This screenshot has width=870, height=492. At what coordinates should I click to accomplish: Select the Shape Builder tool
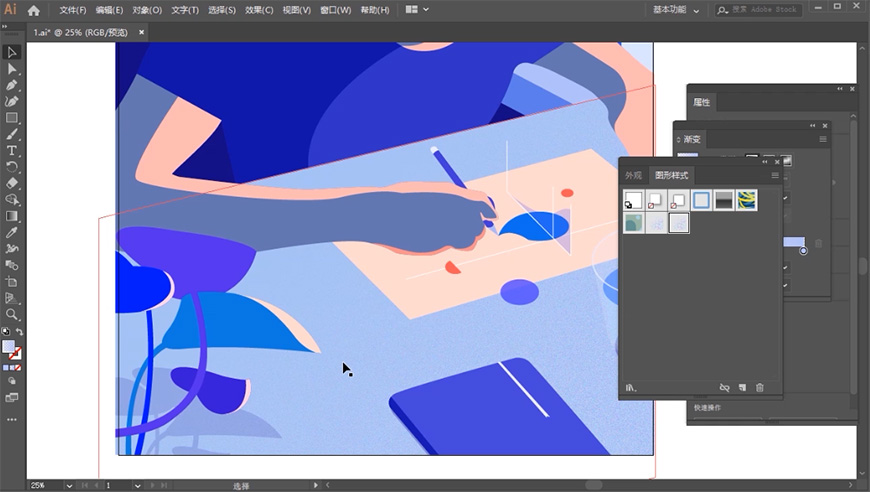click(x=11, y=200)
